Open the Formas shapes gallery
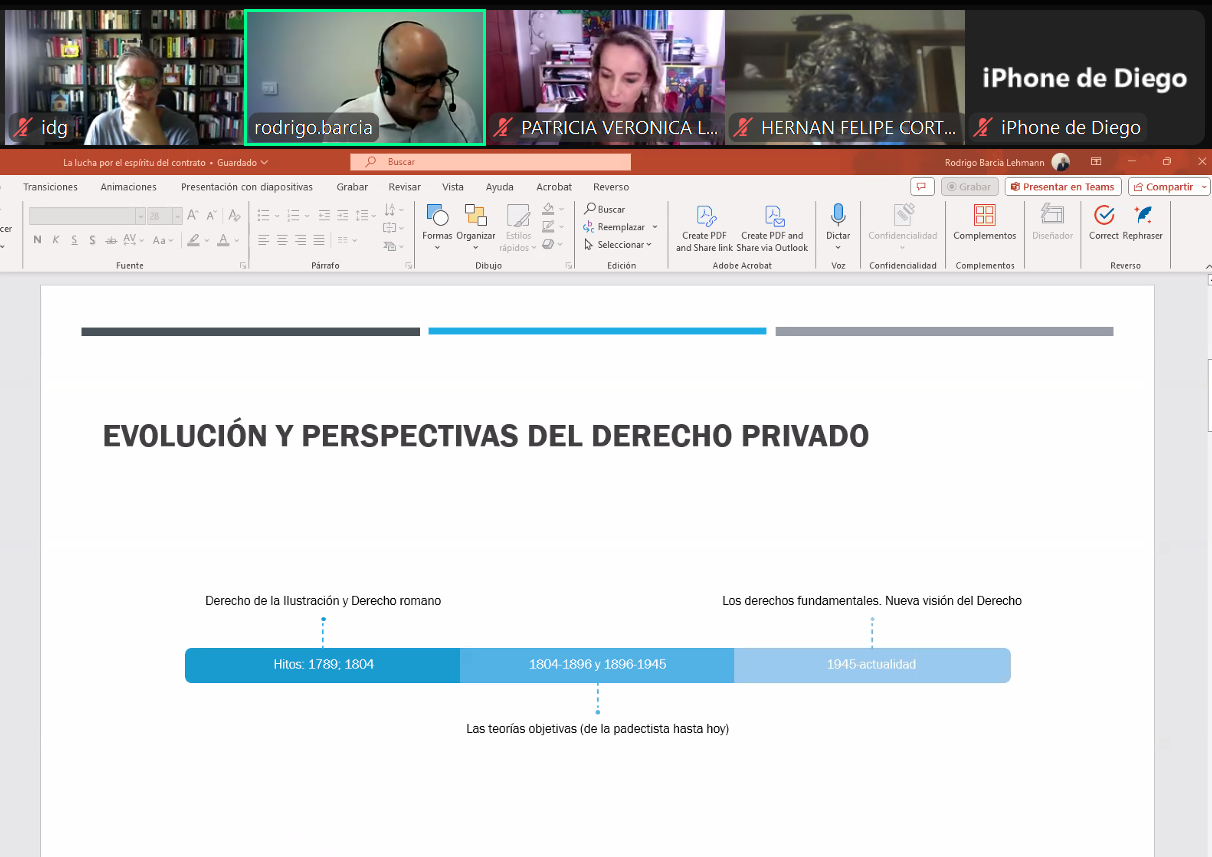This screenshot has width=1212, height=857. 437,217
